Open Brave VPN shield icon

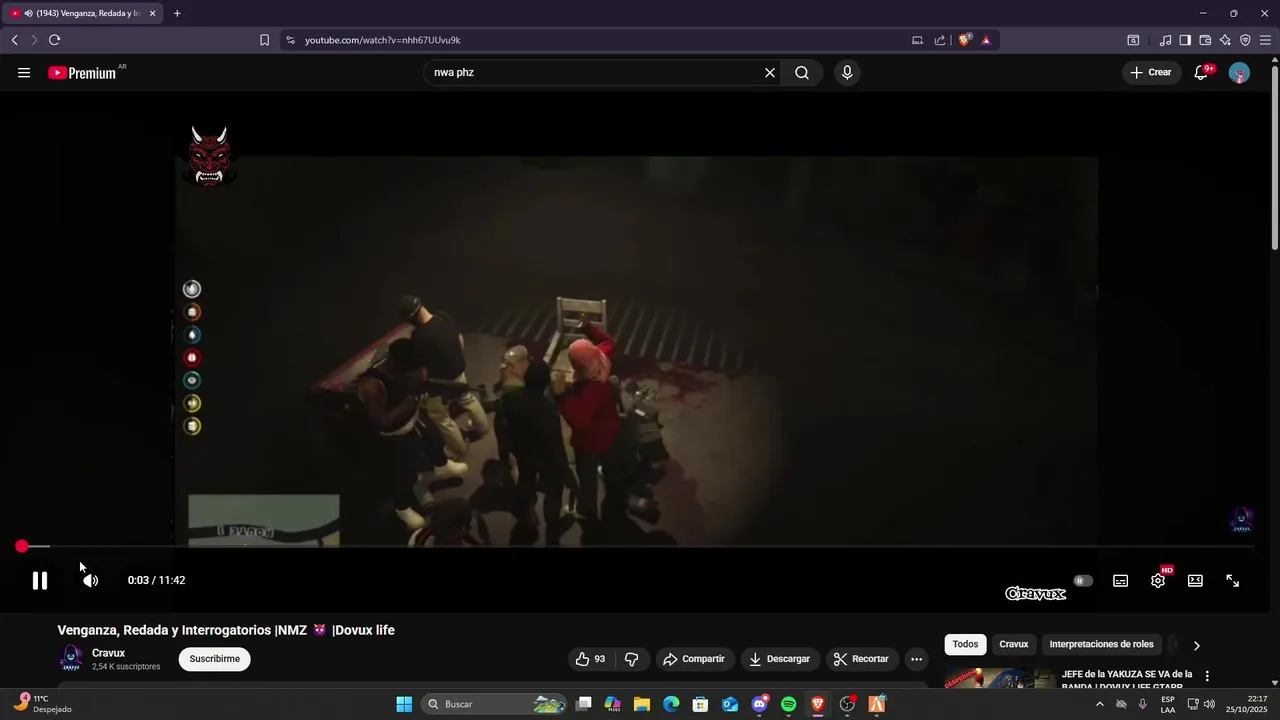pos(1245,40)
